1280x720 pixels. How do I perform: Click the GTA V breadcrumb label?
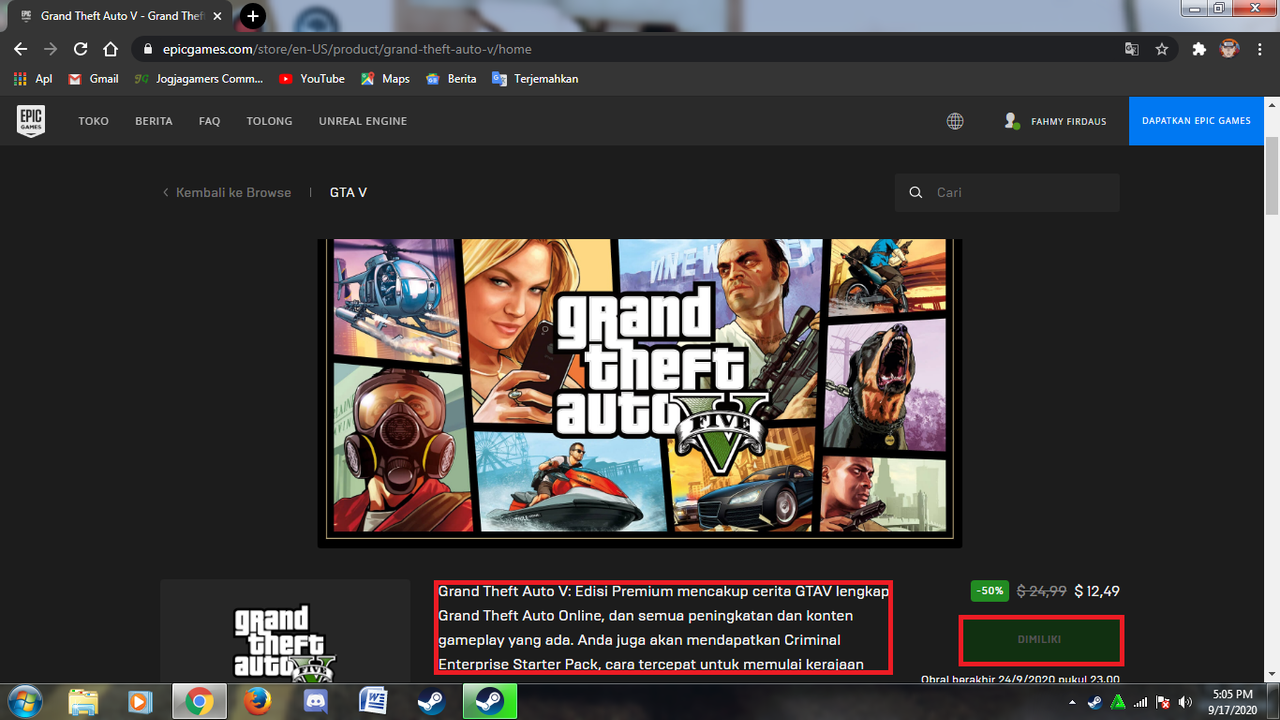pos(348,192)
